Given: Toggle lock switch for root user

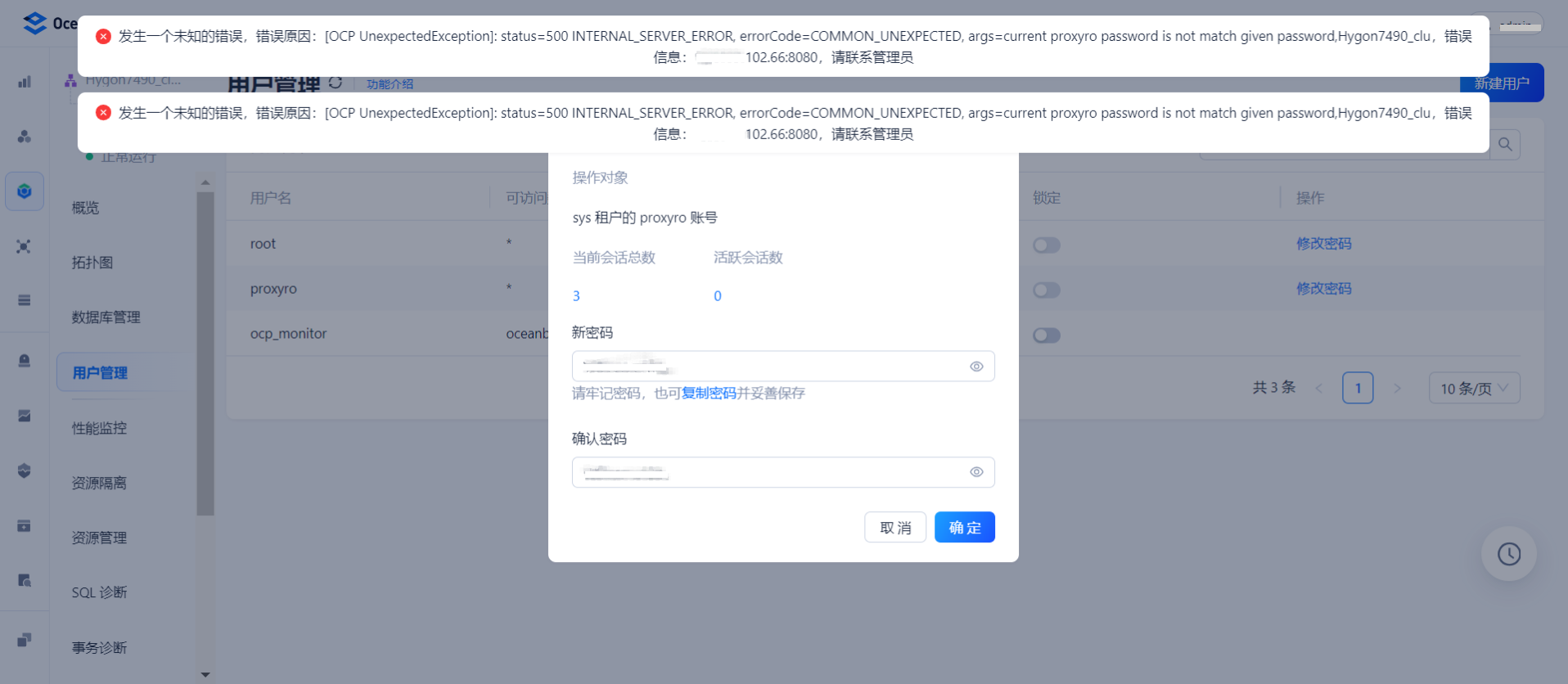Looking at the screenshot, I should click(1047, 245).
